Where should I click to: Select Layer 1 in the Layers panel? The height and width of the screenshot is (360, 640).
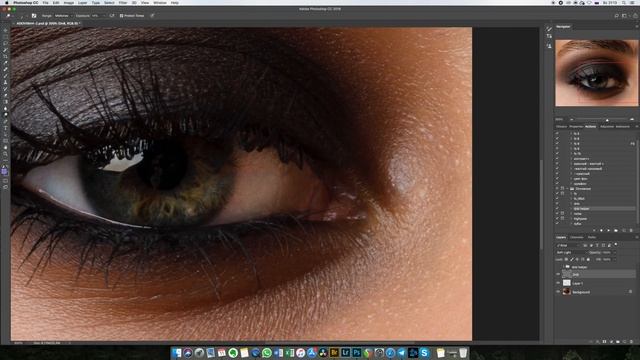(596, 283)
